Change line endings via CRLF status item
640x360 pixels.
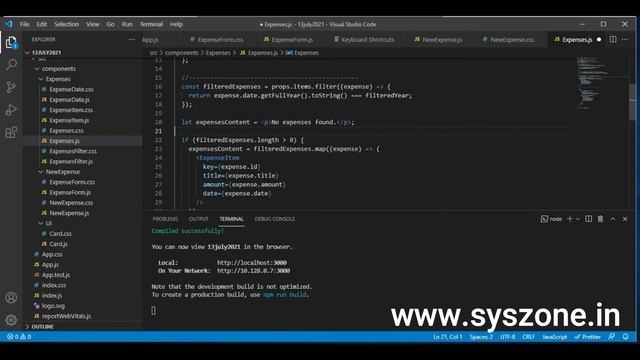529,337
